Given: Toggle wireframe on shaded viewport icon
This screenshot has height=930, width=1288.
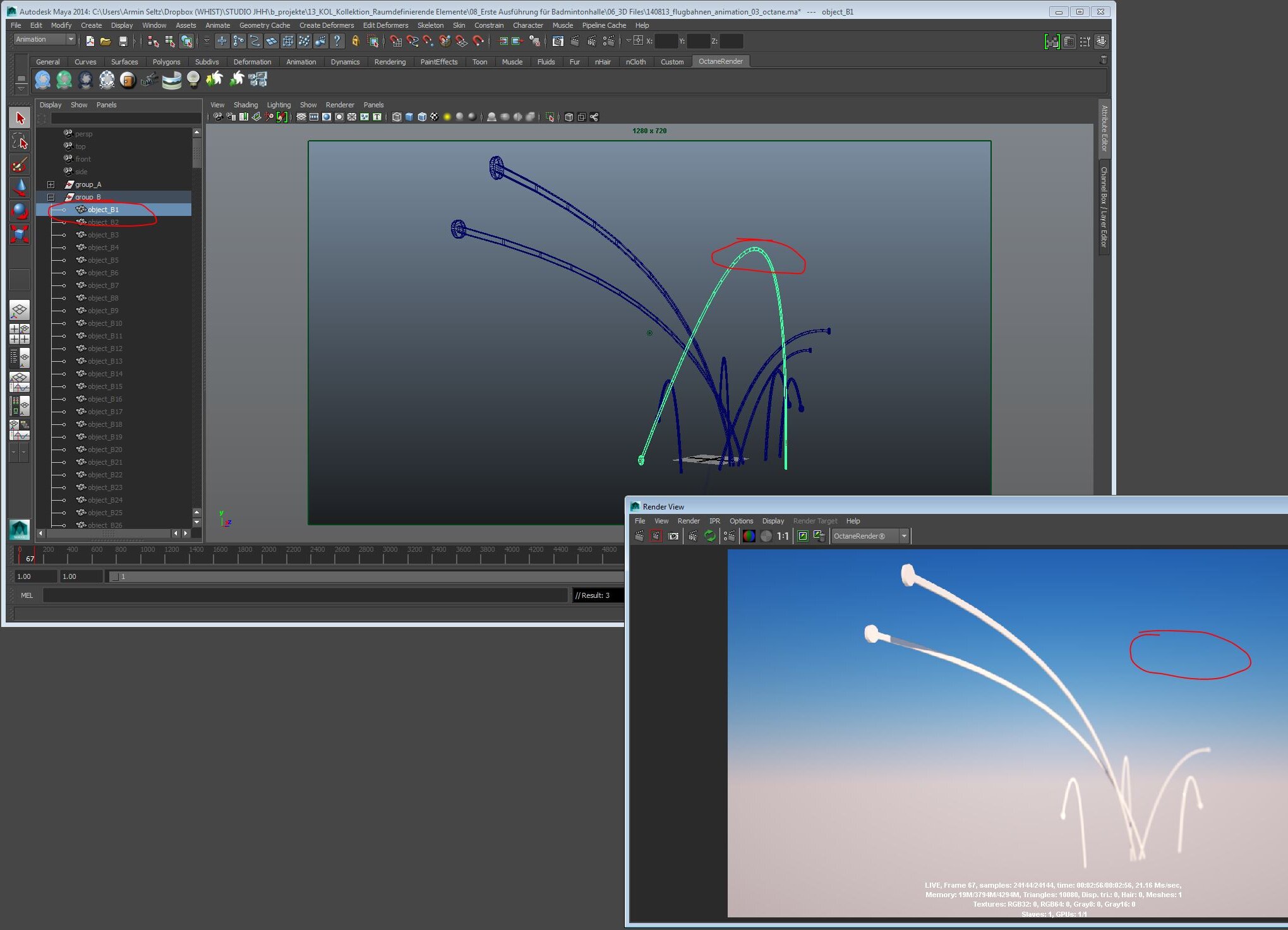Looking at the screenshot, I should click(422, 117).
